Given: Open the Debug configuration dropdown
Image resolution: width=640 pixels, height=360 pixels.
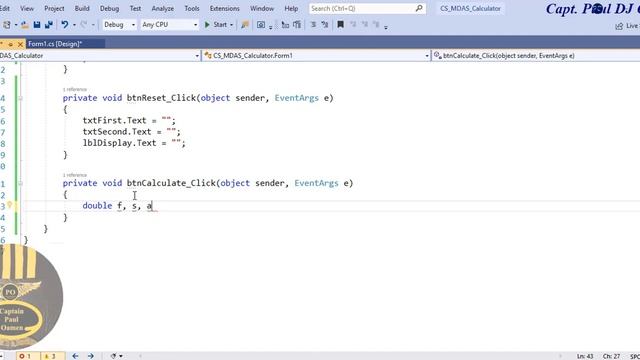Looking at the screenshot, I should (119, 25).
